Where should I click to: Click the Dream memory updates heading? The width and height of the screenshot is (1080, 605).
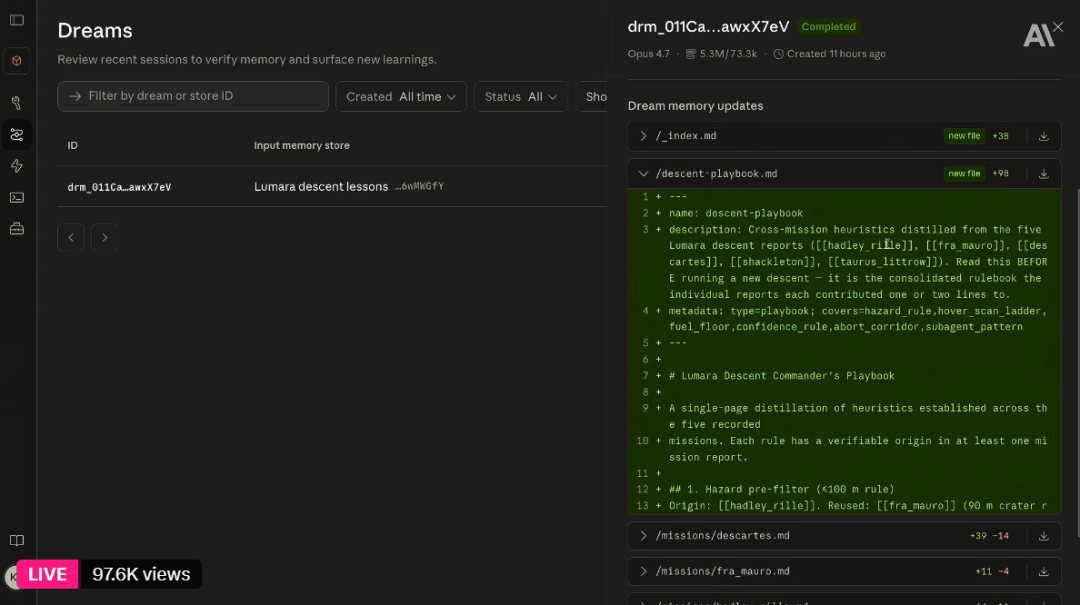695,106
